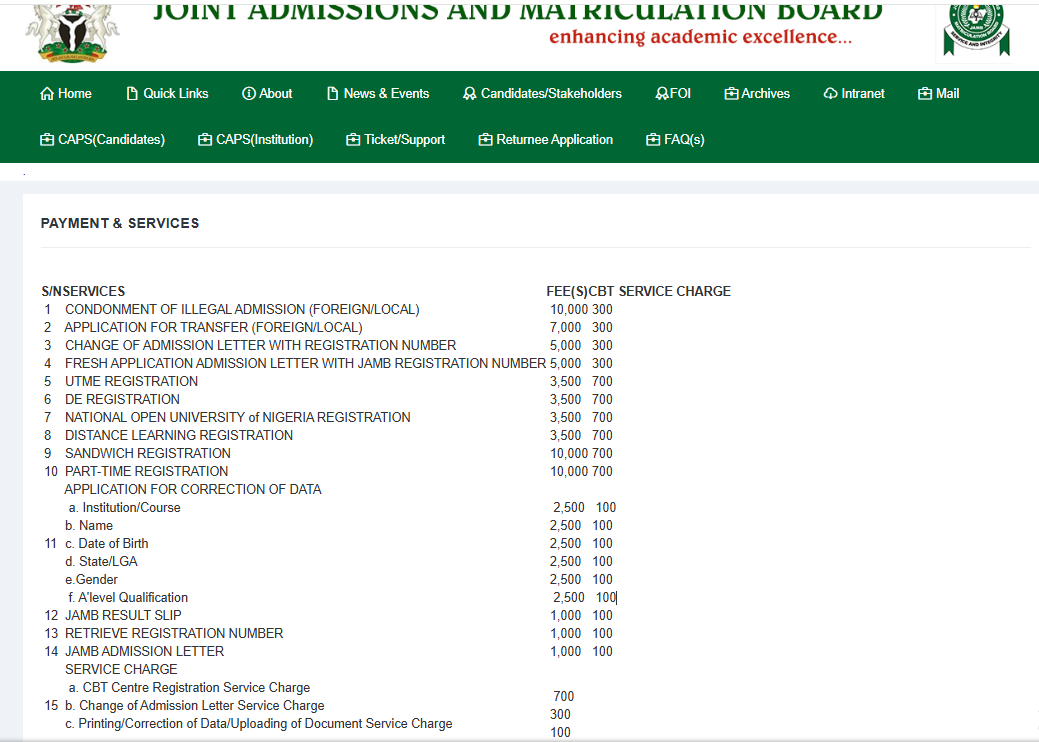Click the 10,000 fee for SANDWICH REGISTRATION
This screenshot has width=1039, height=742.
569,453
